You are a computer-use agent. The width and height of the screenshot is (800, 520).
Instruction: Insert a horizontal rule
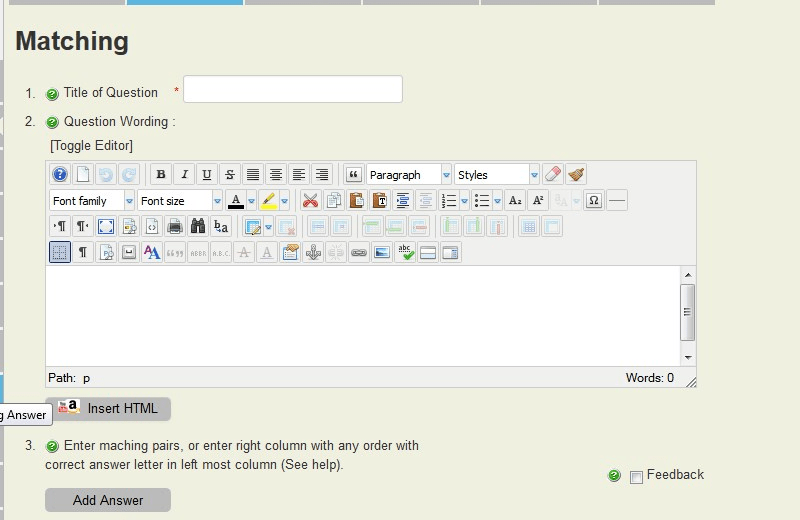click(617, 201)
